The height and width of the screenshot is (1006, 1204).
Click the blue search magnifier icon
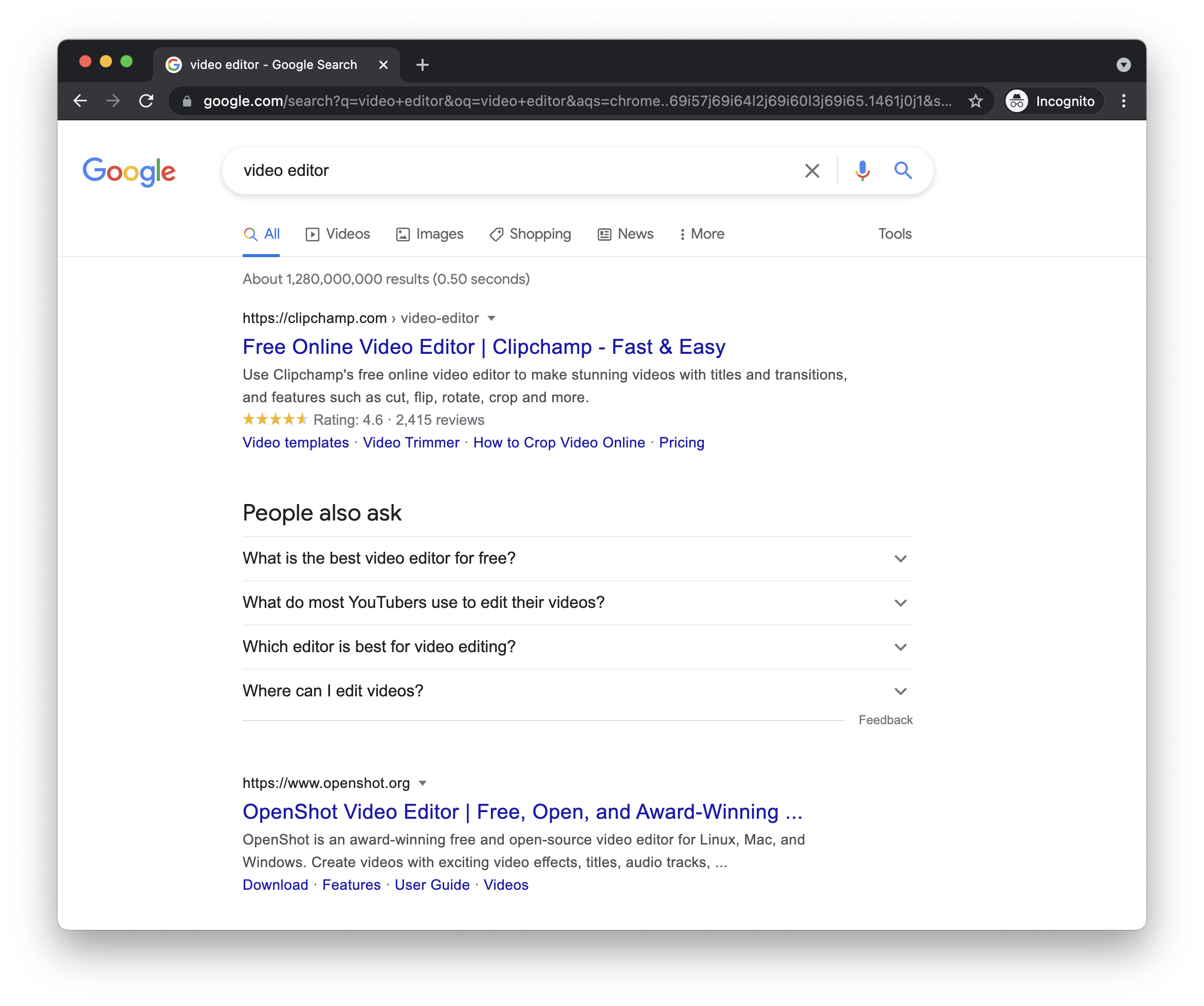coord(902,170)
